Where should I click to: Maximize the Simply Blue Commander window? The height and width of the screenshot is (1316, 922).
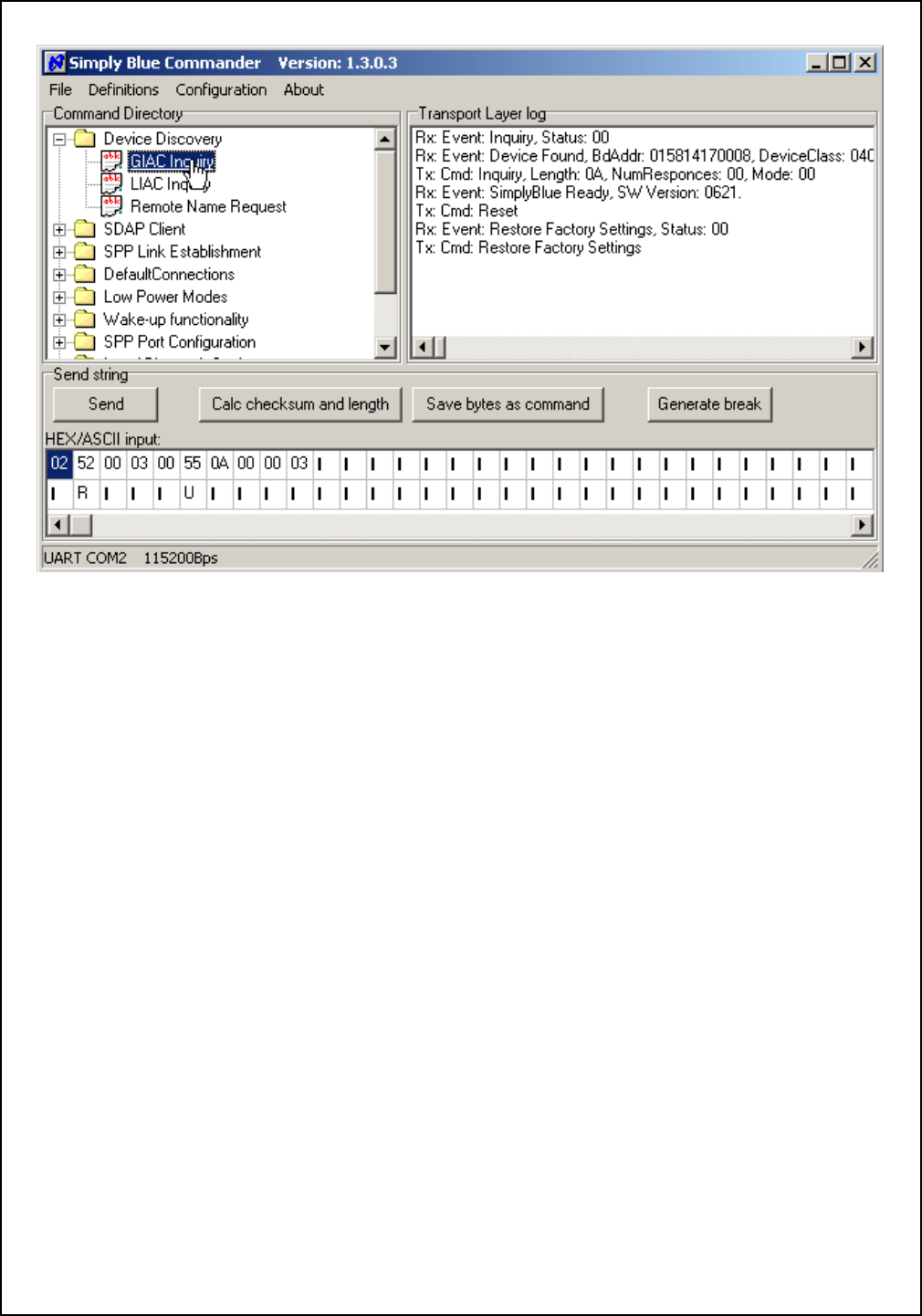839,62
